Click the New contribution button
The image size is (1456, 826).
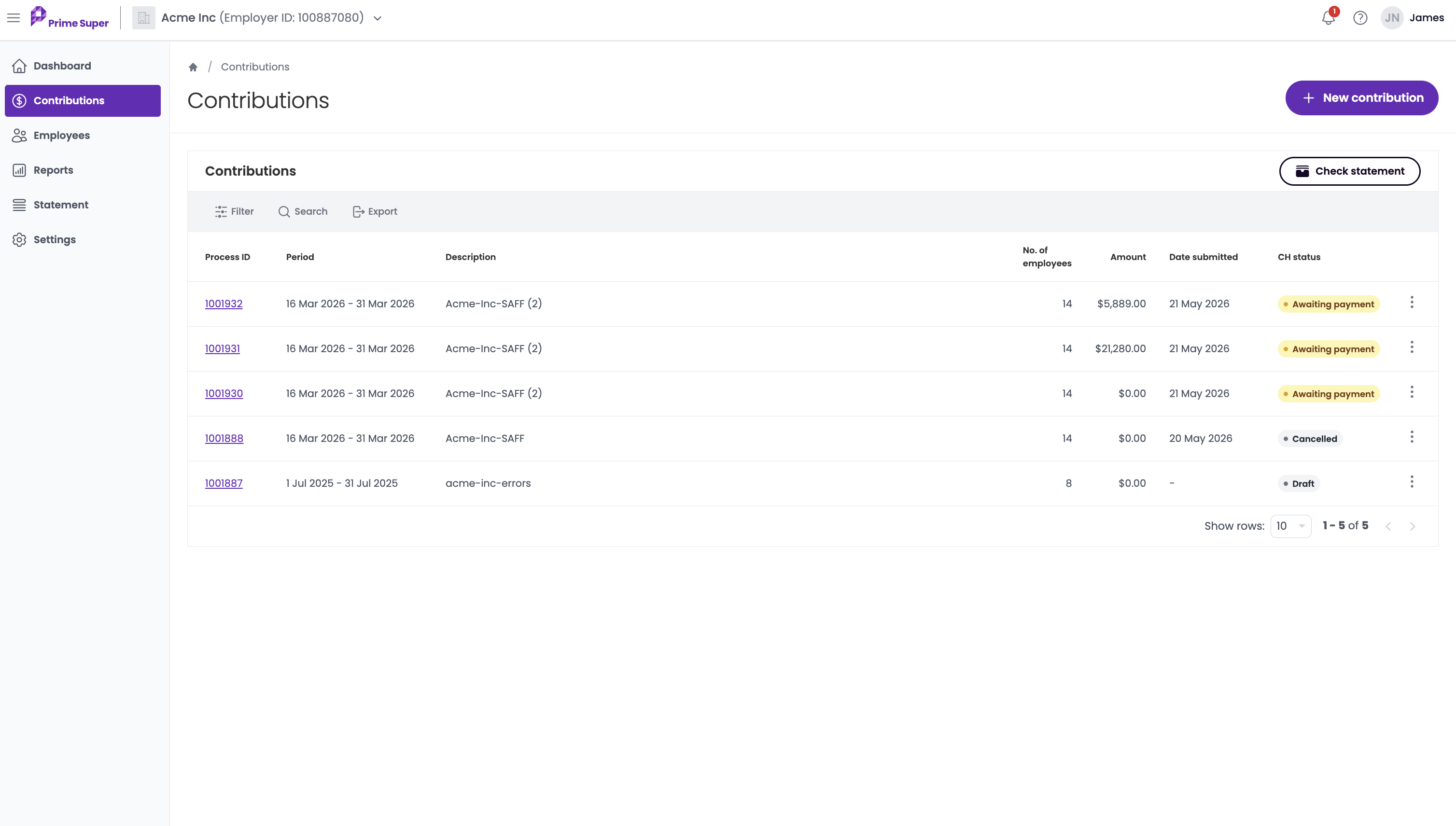tap(1362, 97)
